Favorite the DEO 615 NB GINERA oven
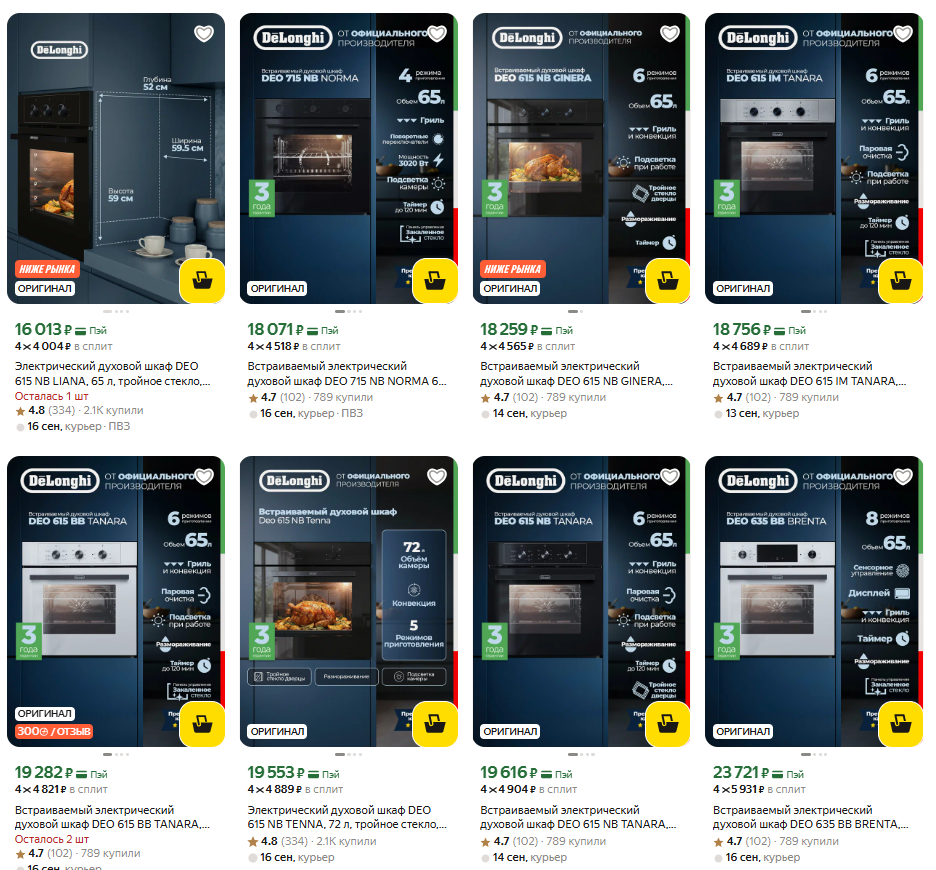The height and width of the screenshot is (870, 936). pos(670,33)
